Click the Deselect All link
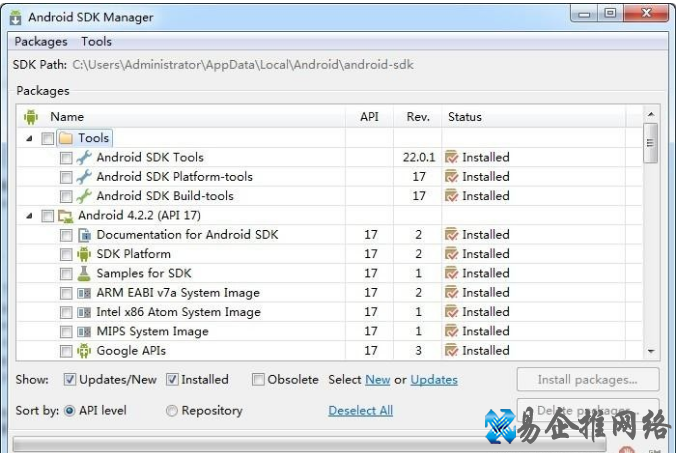This screenshot has width=676, height=453. click(x=360, y=411)
